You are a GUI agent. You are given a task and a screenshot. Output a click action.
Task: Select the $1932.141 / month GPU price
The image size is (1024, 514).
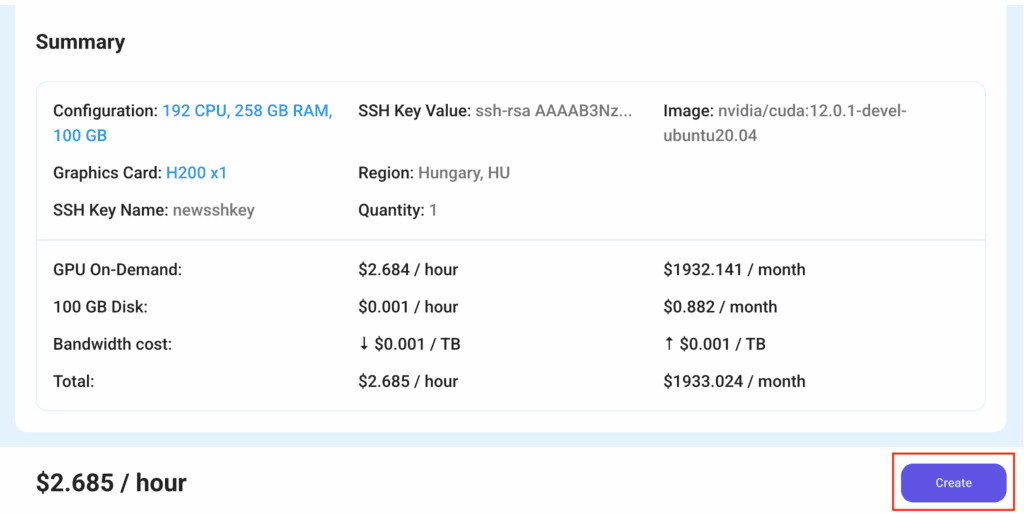pyautogui.click(x=734, y=269)
